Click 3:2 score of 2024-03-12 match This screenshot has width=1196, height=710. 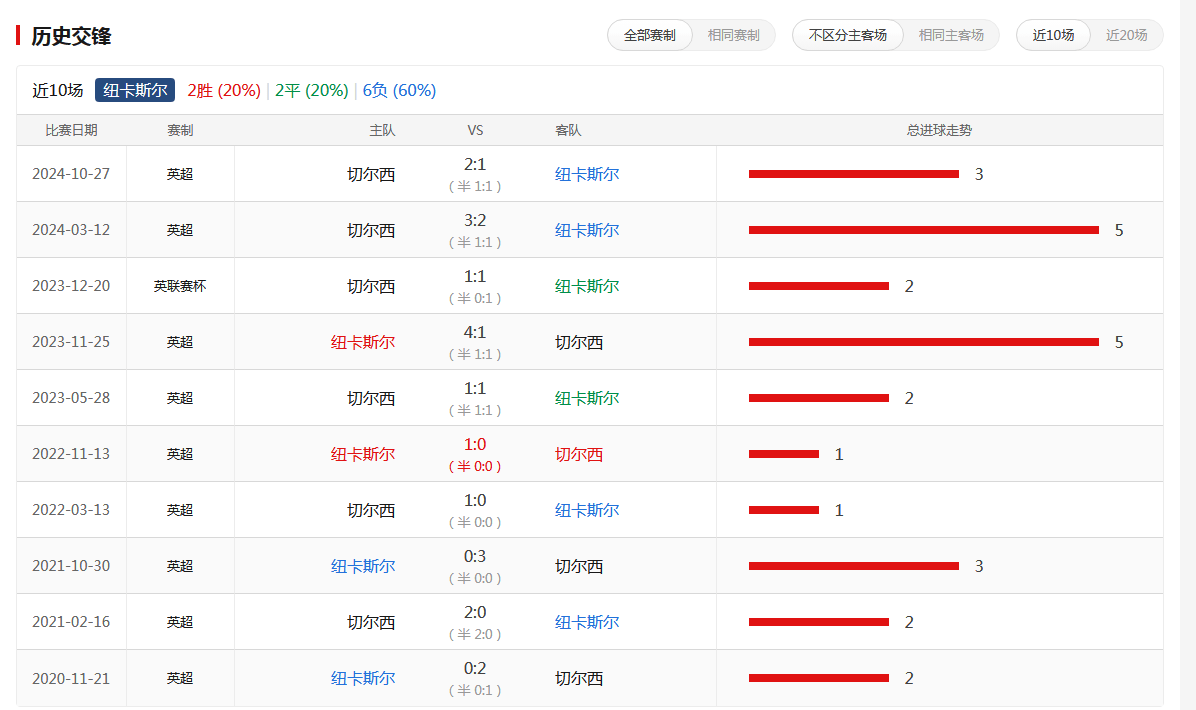pyautogui.click(x=474, y=220)
